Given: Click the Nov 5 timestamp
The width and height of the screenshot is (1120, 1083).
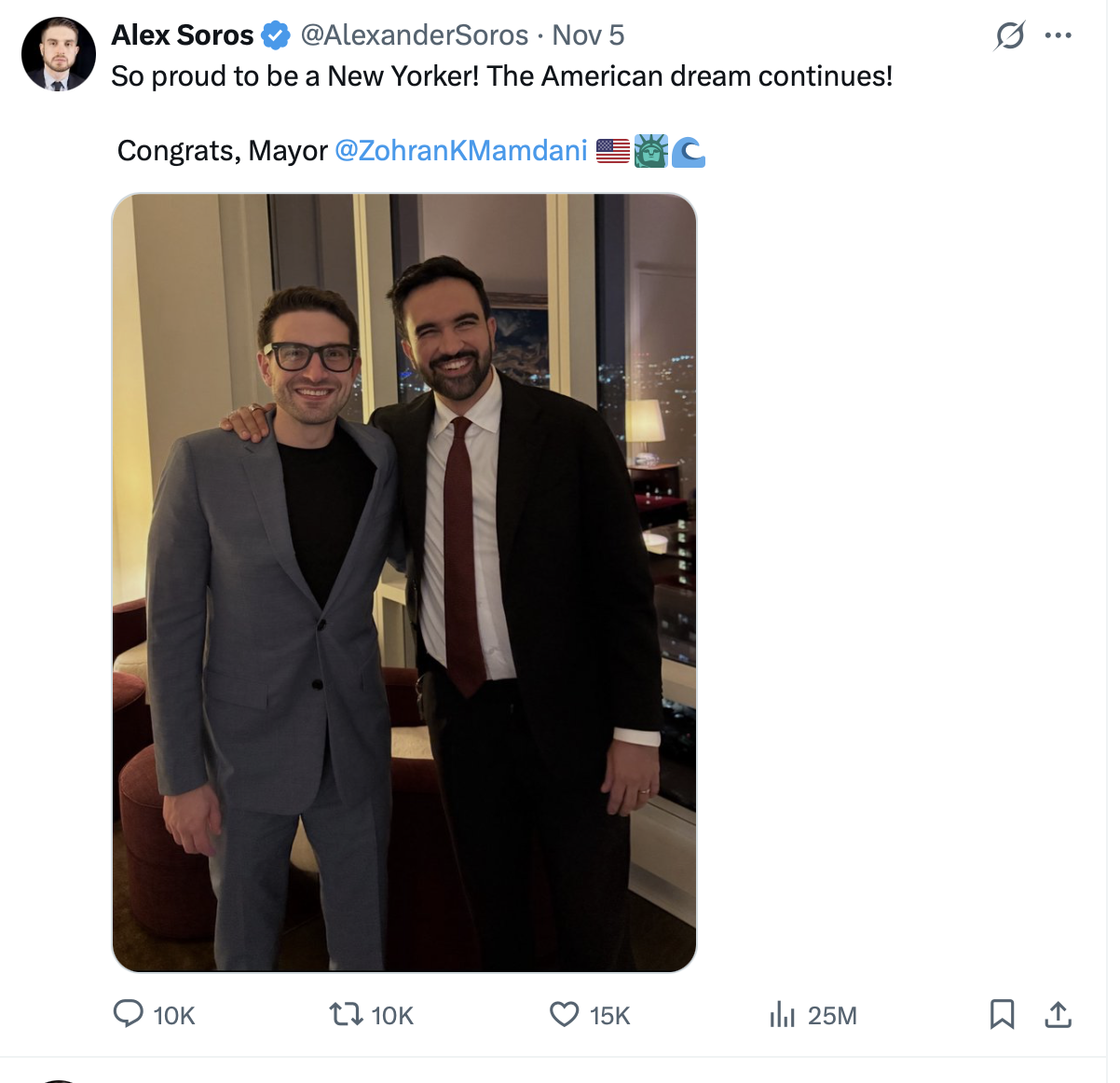Looking at the screenshot, I should pos(588,35).
